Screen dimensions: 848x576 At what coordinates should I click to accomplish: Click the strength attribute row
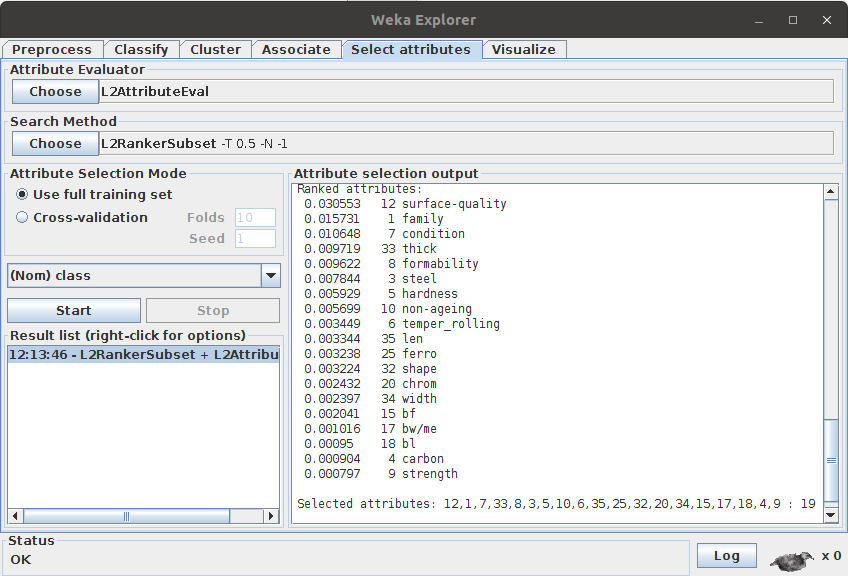click(381, 474)
